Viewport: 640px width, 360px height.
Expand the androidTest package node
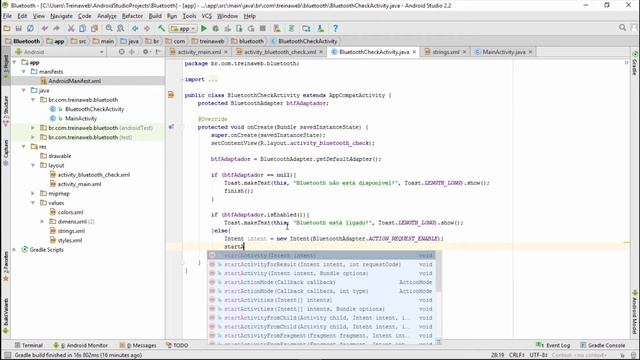click(33, 128)
